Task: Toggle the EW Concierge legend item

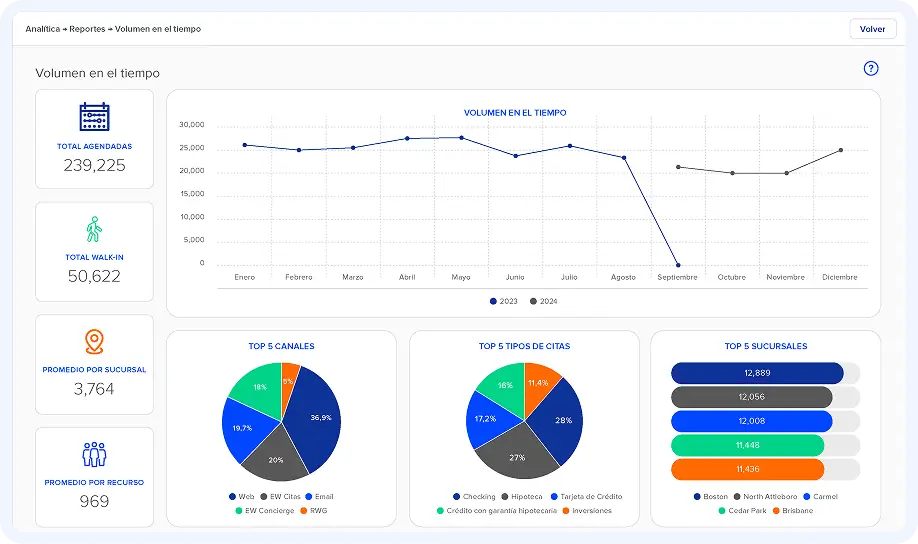Action: [263, 511]
